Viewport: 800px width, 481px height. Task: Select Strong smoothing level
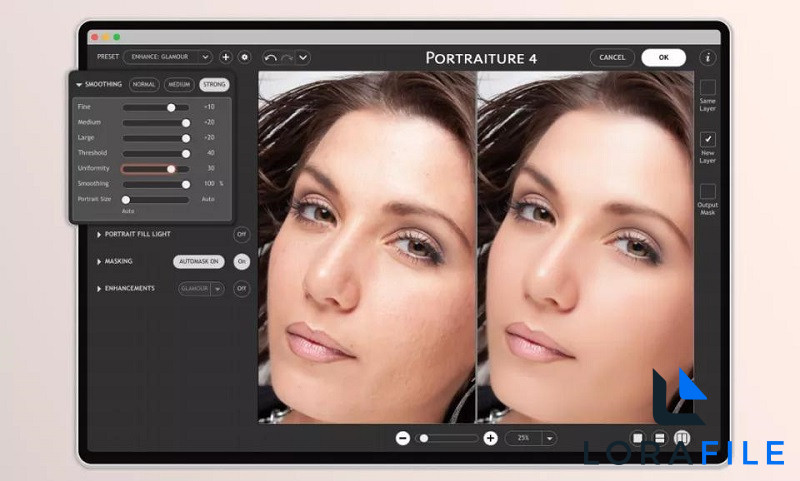(x=214, y=85)
